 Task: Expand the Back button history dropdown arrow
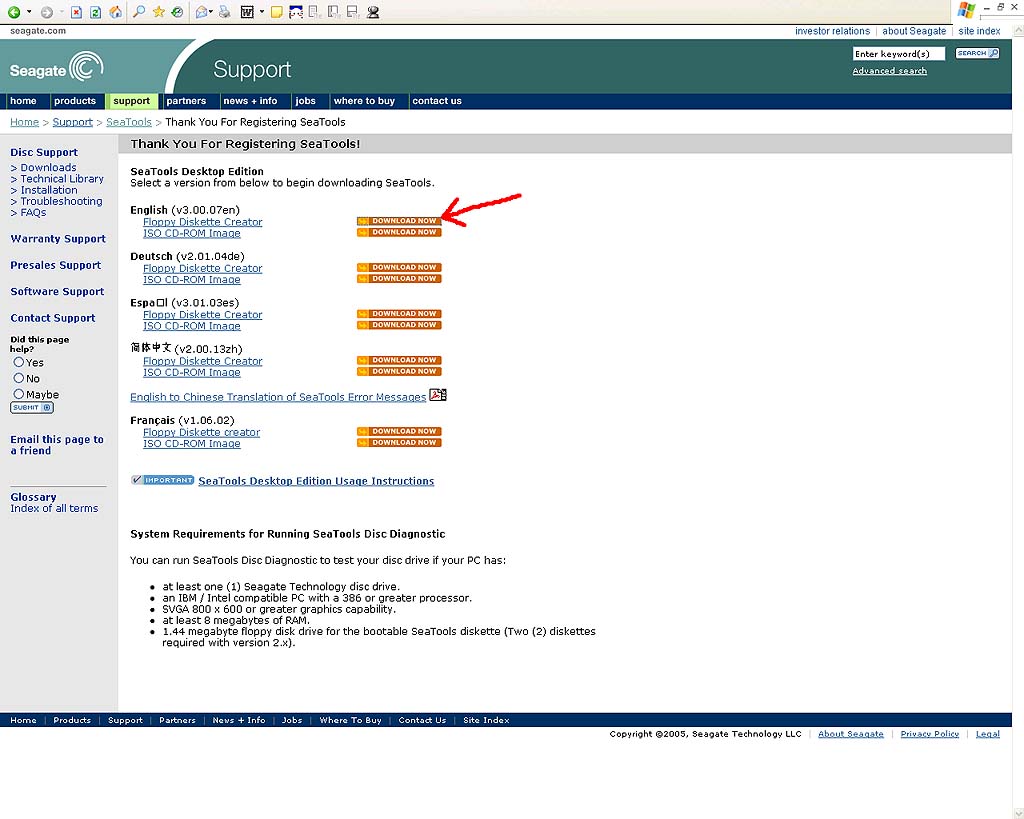coord(29,12)
